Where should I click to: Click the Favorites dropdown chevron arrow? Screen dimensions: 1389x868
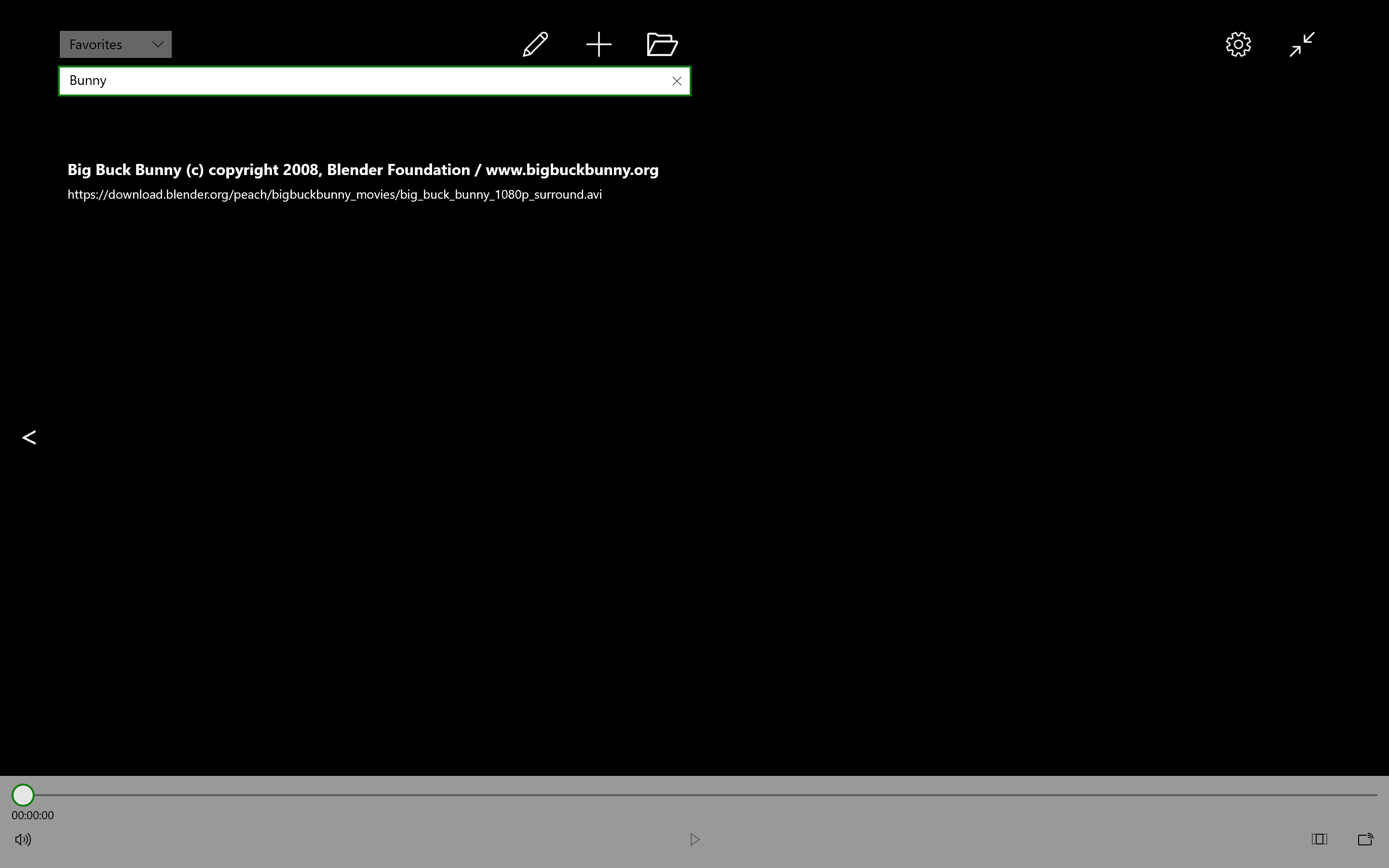157,44
